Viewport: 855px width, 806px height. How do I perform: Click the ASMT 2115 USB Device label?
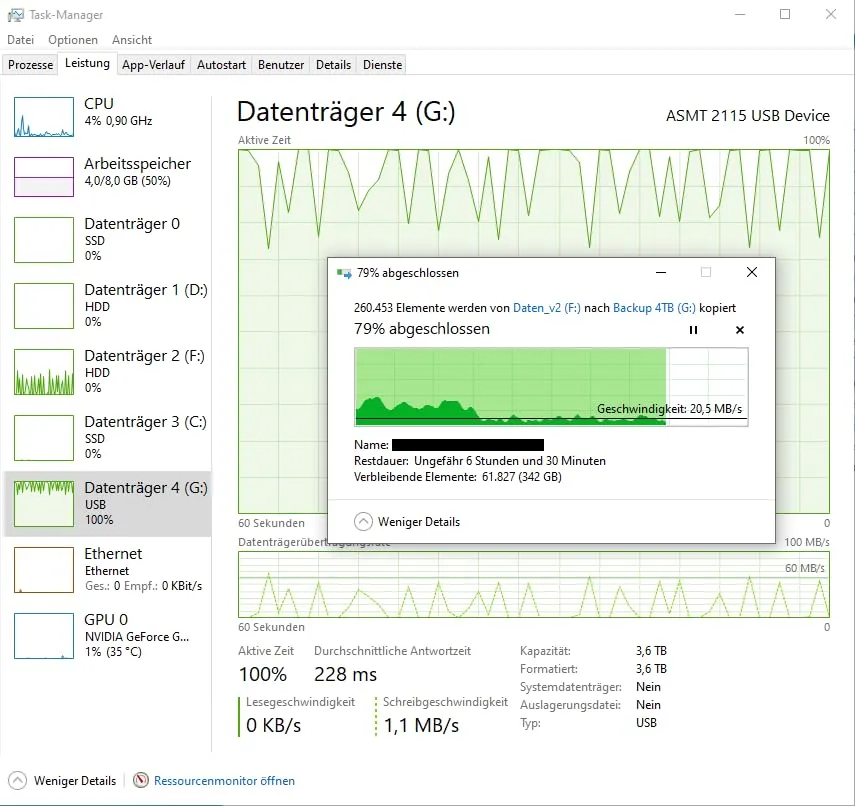748,116
